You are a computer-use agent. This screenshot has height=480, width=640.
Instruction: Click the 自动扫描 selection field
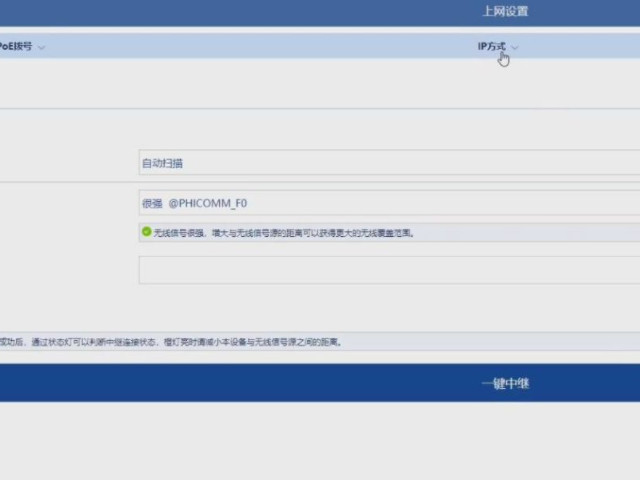[x=389, y=162]
